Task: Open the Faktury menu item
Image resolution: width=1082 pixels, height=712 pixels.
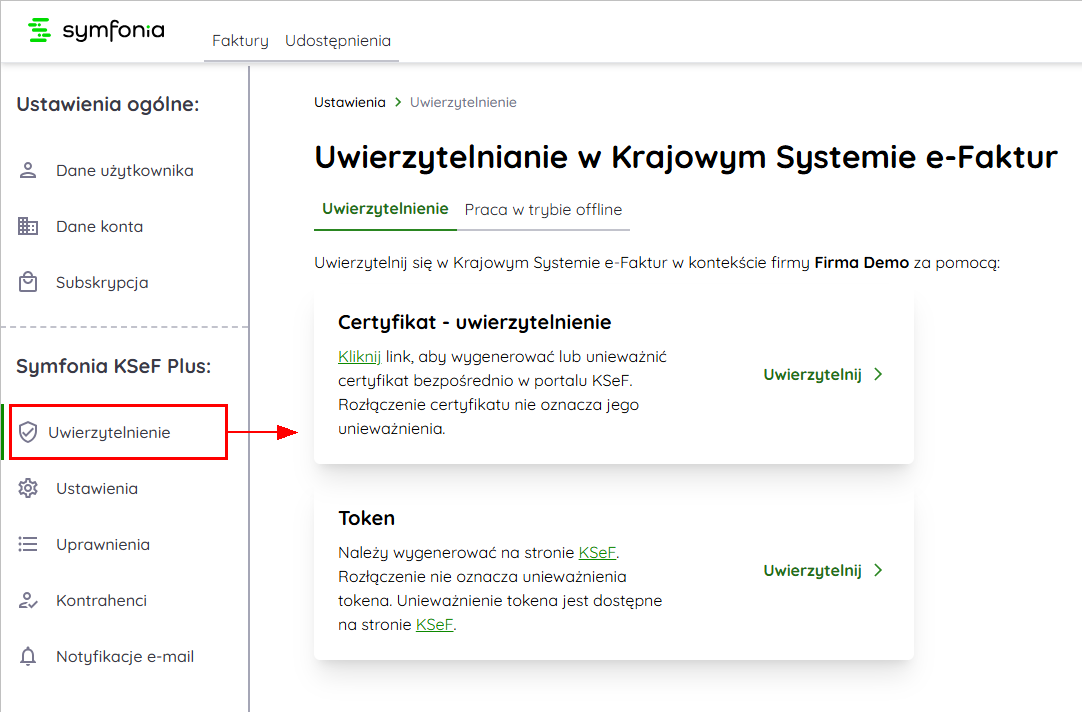Action: point(240,41)
